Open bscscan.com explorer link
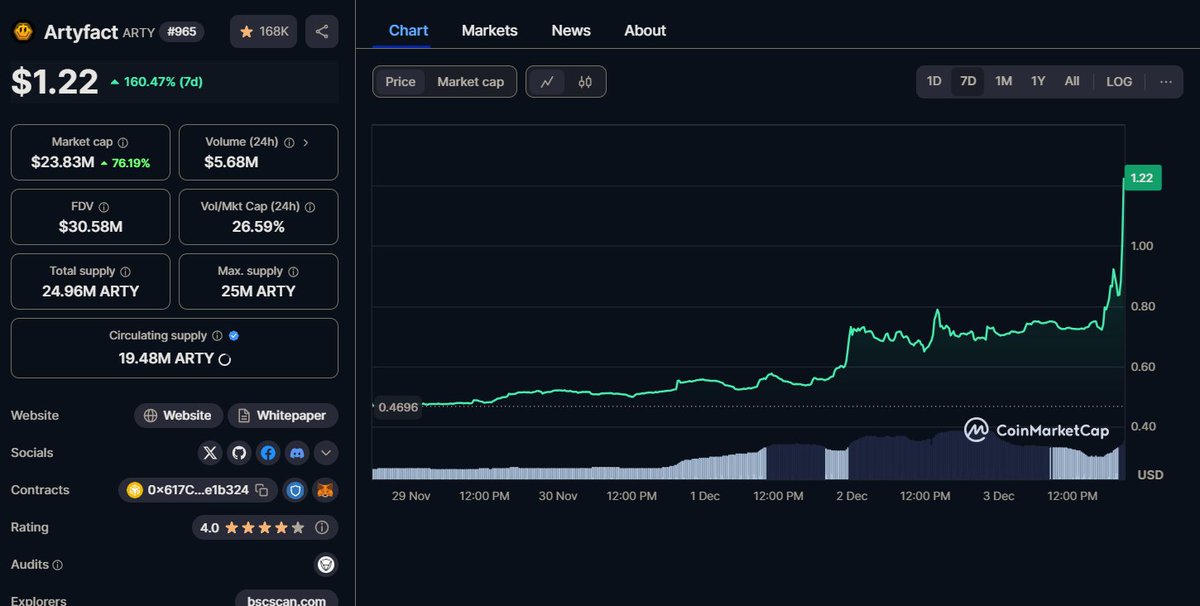 (x=287, y=600)
